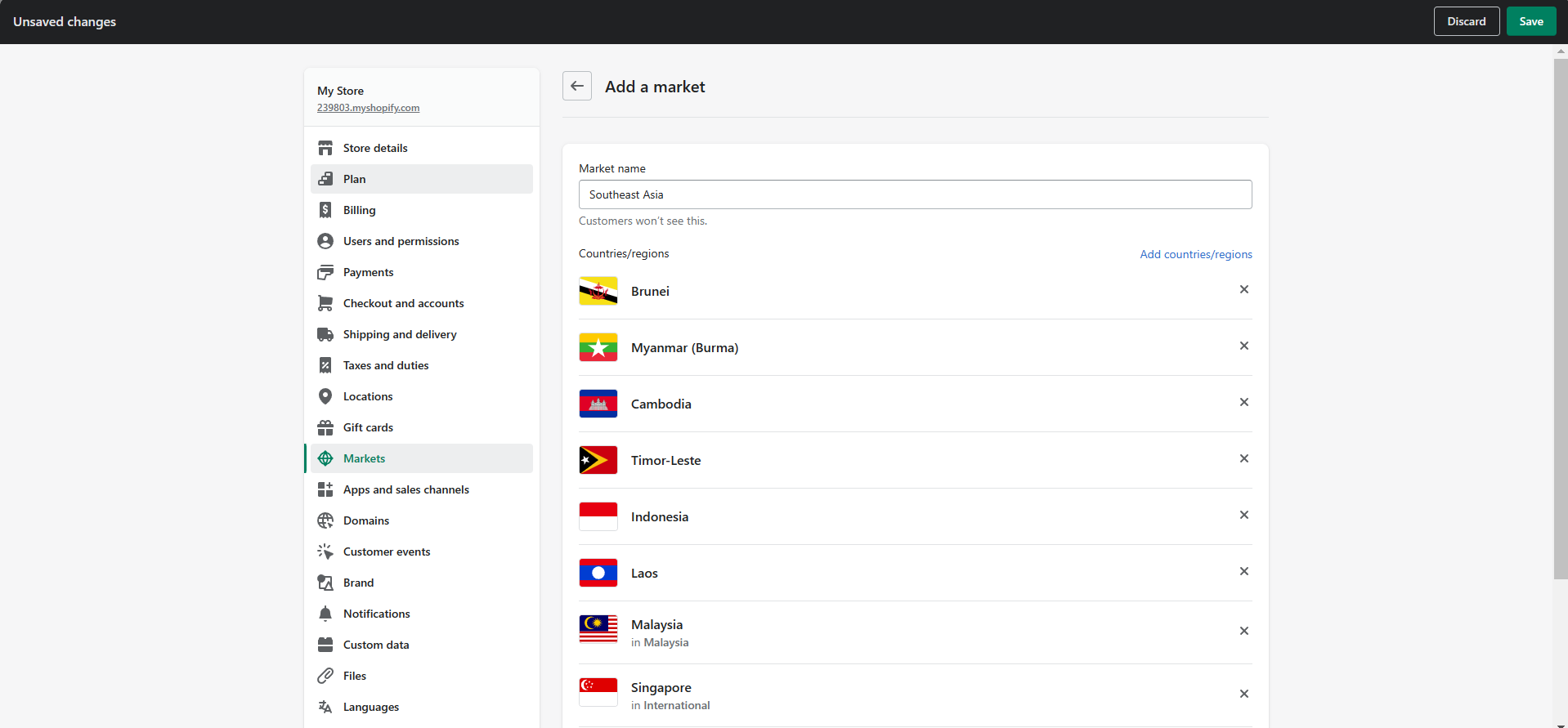Go to Notifications settings
Viewport: 1568px width, 728px height.
coord(422,614)
